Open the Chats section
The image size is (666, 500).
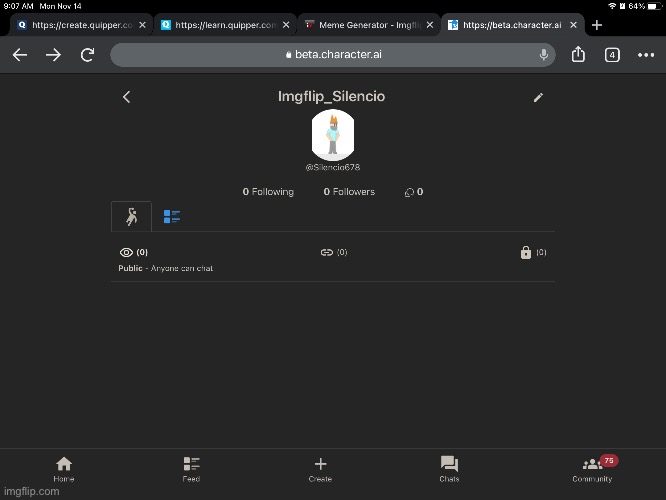449,468
